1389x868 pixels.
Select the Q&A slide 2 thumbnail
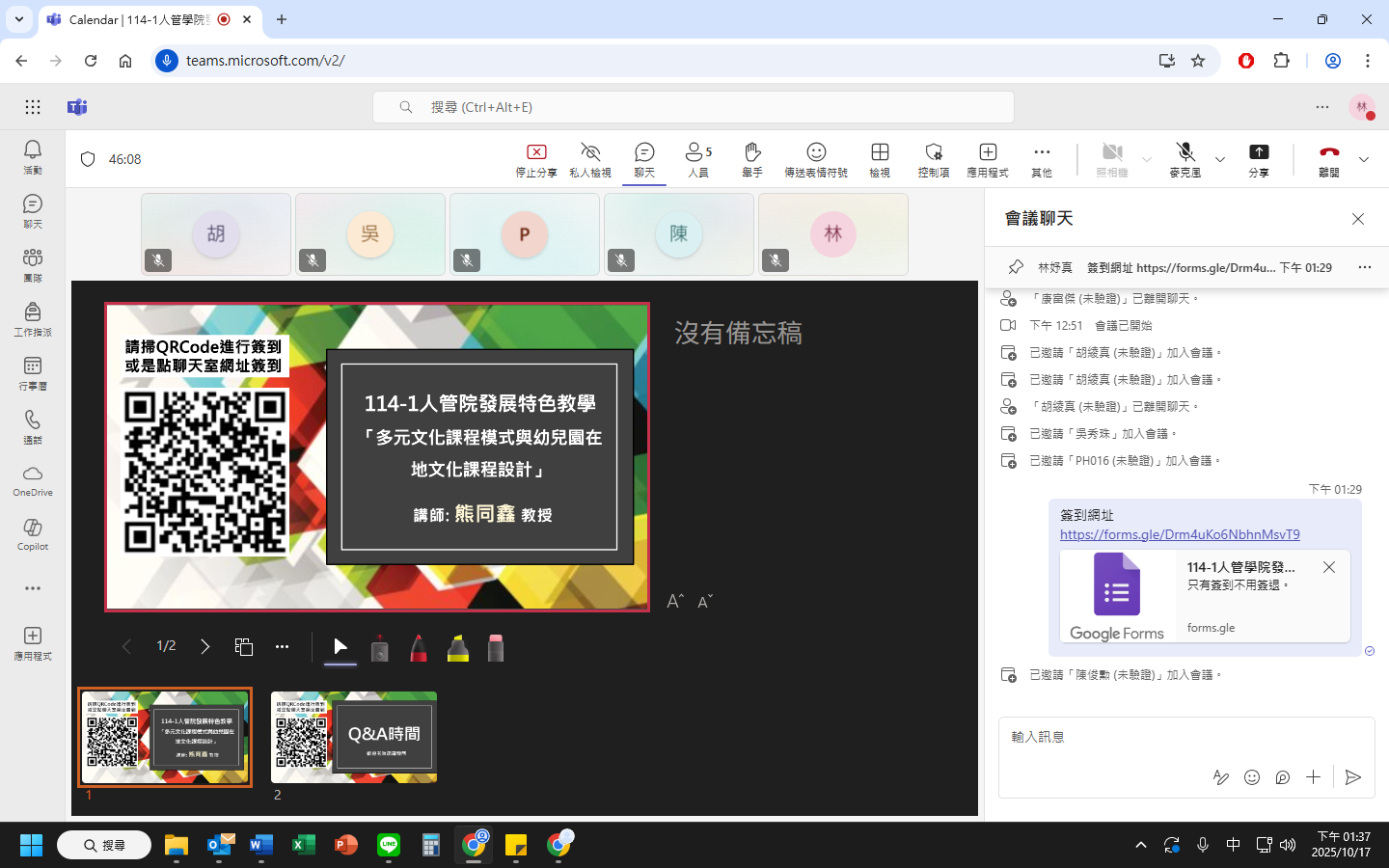(x=354, y=737)
